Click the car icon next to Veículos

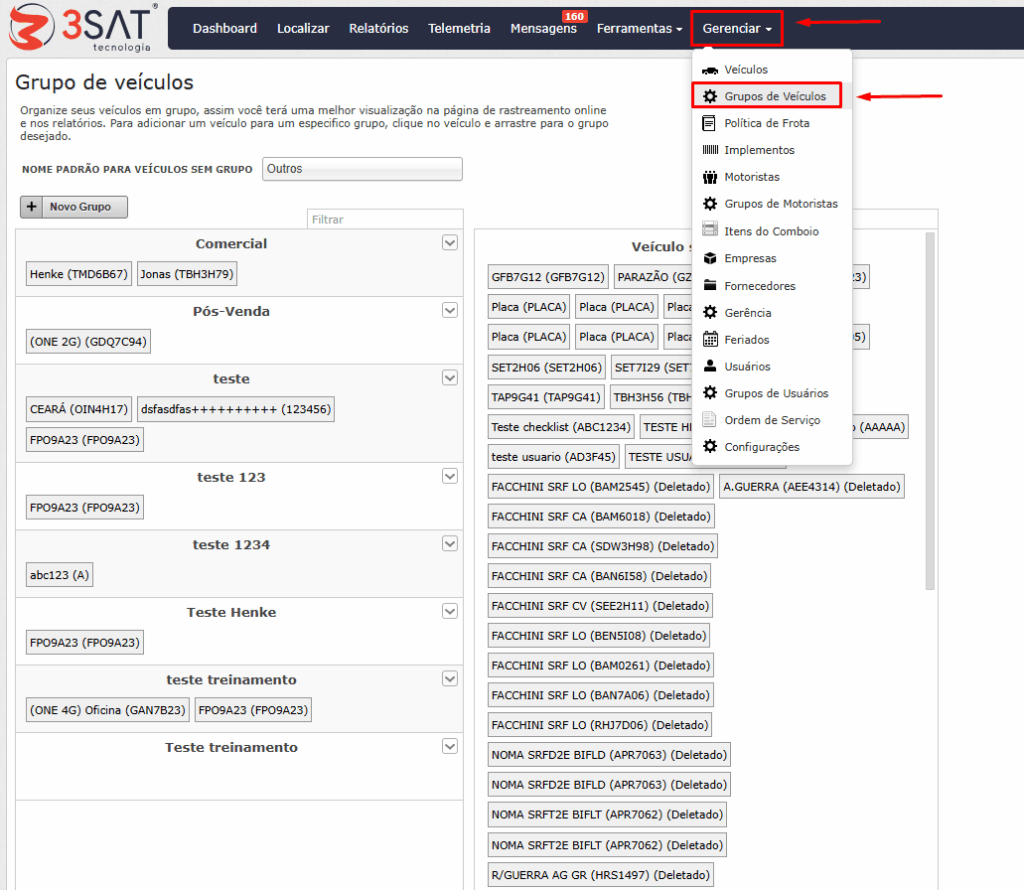(x=710, y=70)
